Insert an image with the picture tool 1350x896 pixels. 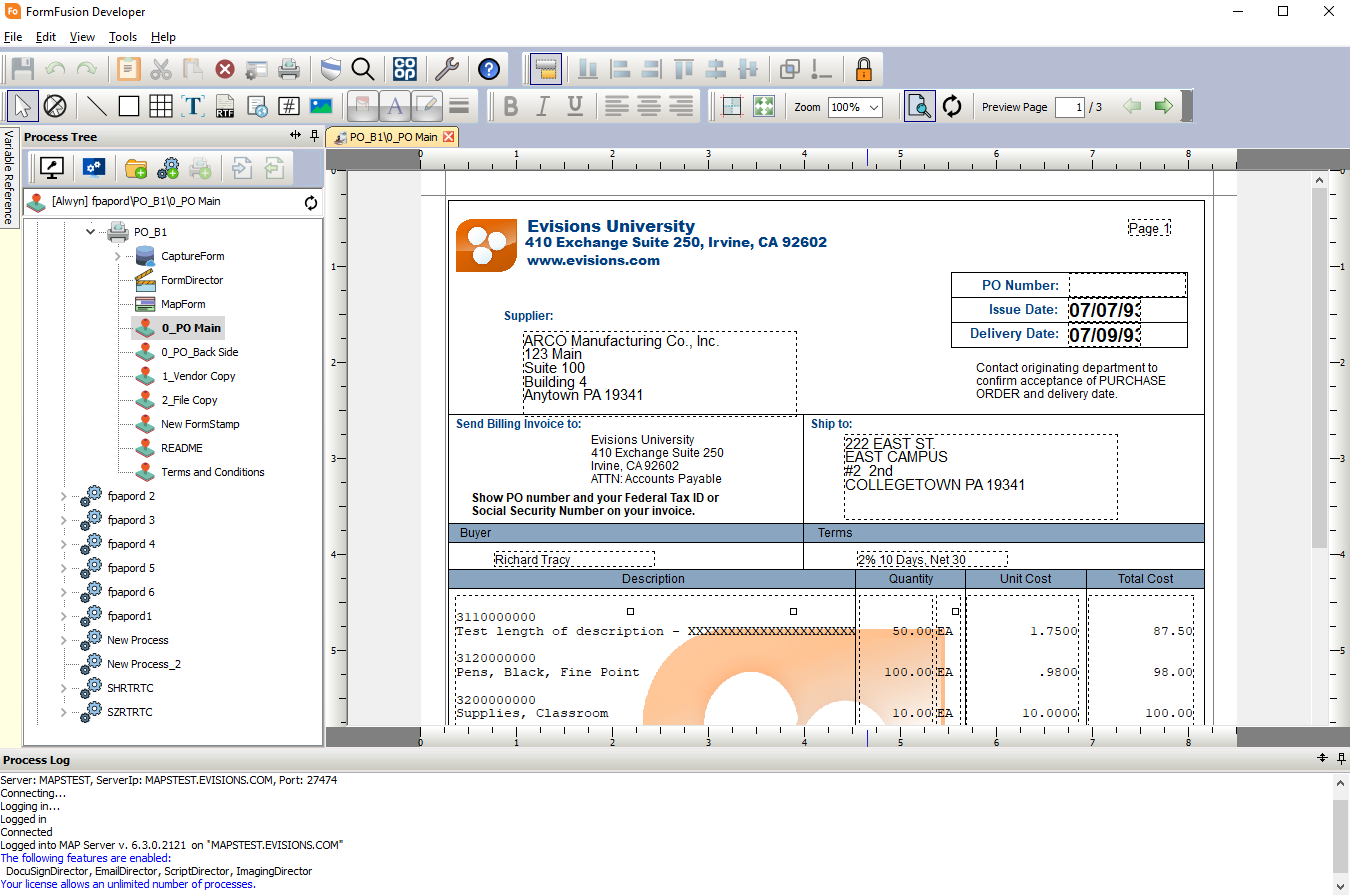pyautogui.click(x=320, y=106)
